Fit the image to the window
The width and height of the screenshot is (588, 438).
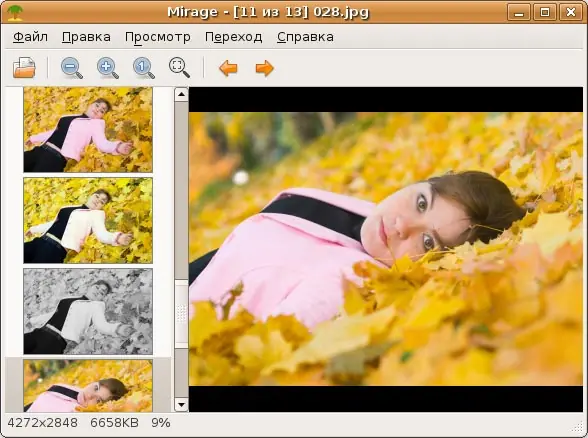point(179,68)
